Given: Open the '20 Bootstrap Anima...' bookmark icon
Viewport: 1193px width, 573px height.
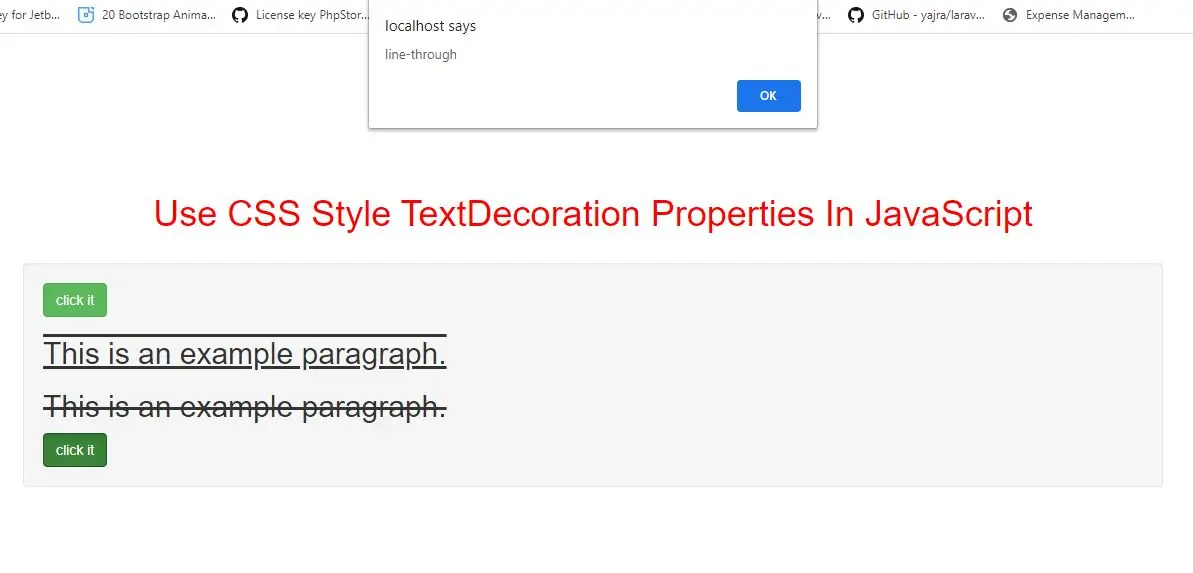Looking at the screenshot, I should (87, 14).
